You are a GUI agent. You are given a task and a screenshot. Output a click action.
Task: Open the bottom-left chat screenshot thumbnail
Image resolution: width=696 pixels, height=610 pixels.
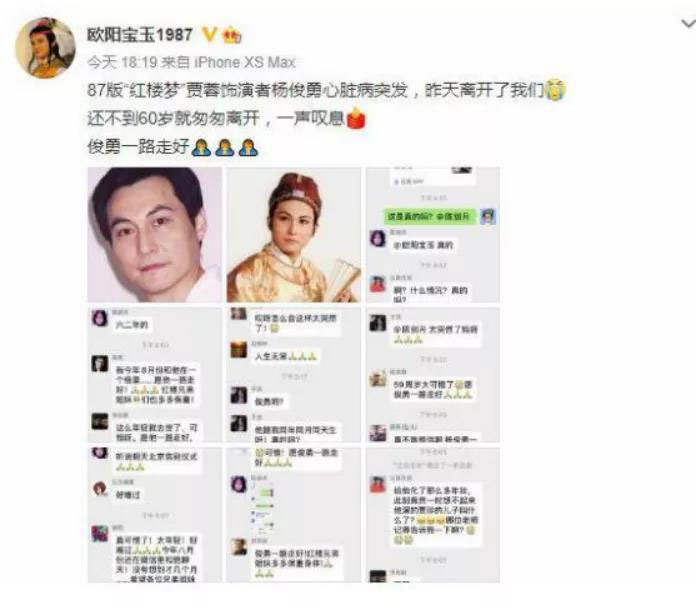(154, 515)
